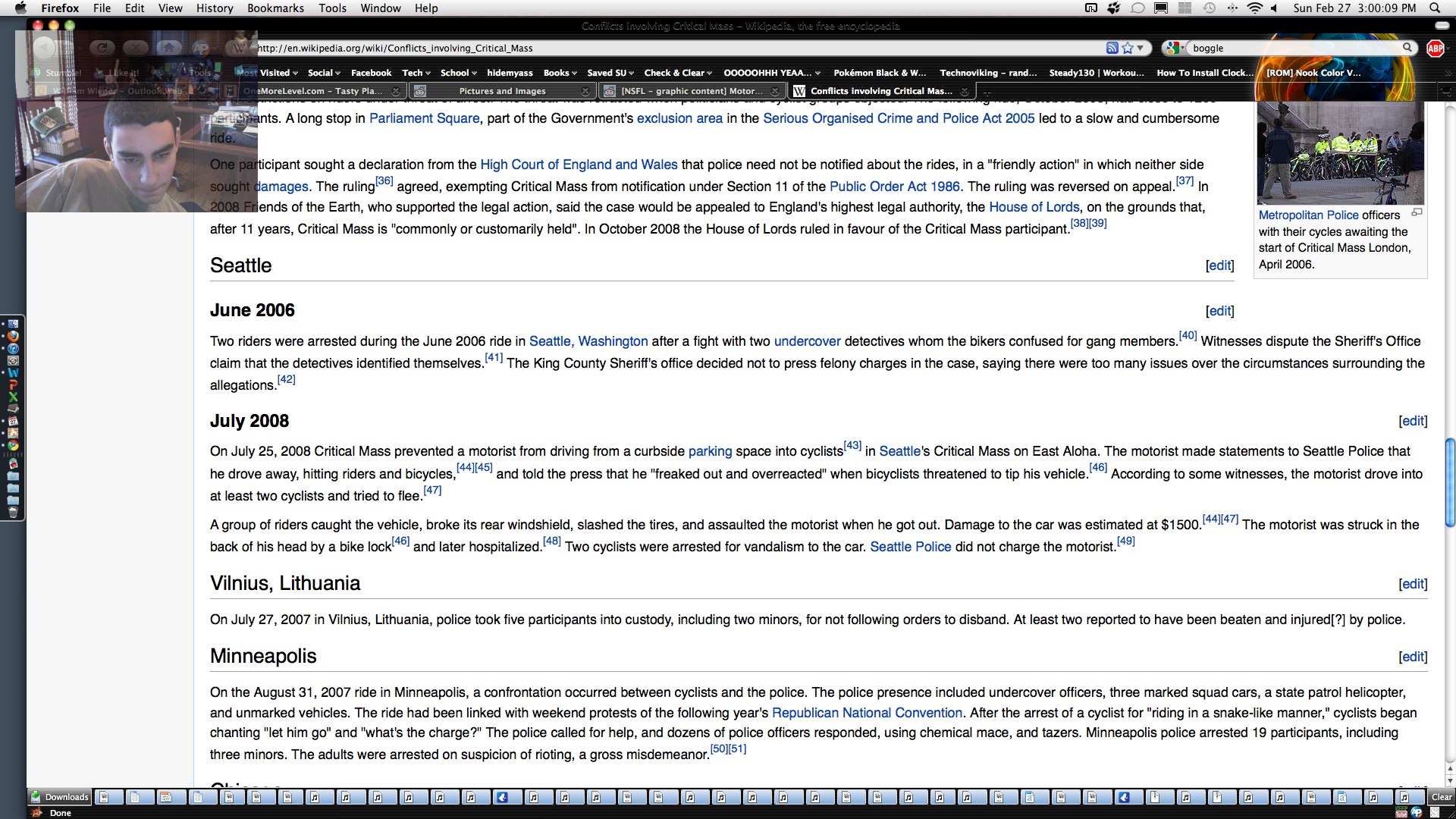Switch to Pictures and Images tab

pos(502,91)
